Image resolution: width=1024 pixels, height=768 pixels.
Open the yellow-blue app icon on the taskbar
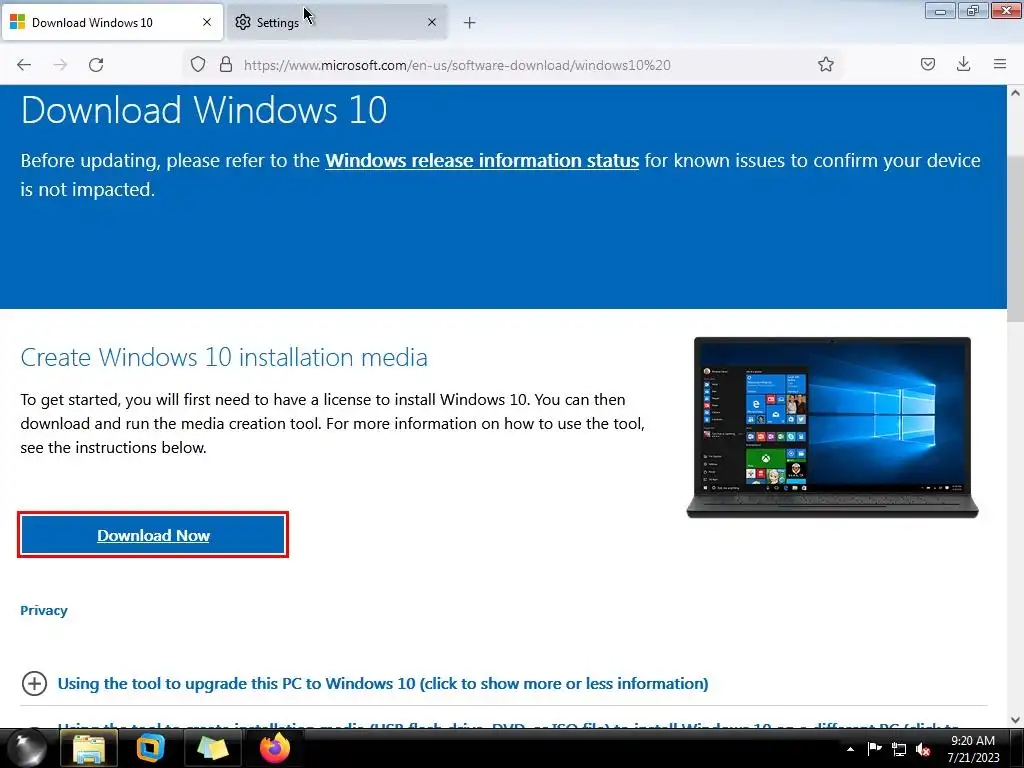tap(150, 748)
